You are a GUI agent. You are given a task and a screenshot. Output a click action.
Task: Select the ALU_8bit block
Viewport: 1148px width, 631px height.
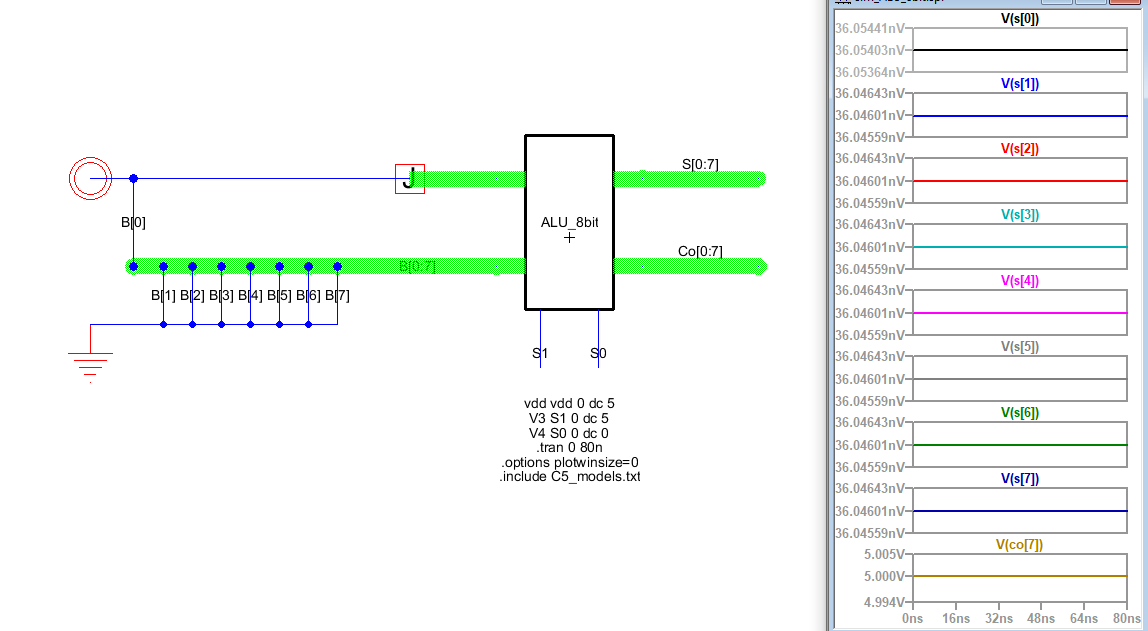click(569, 222)
